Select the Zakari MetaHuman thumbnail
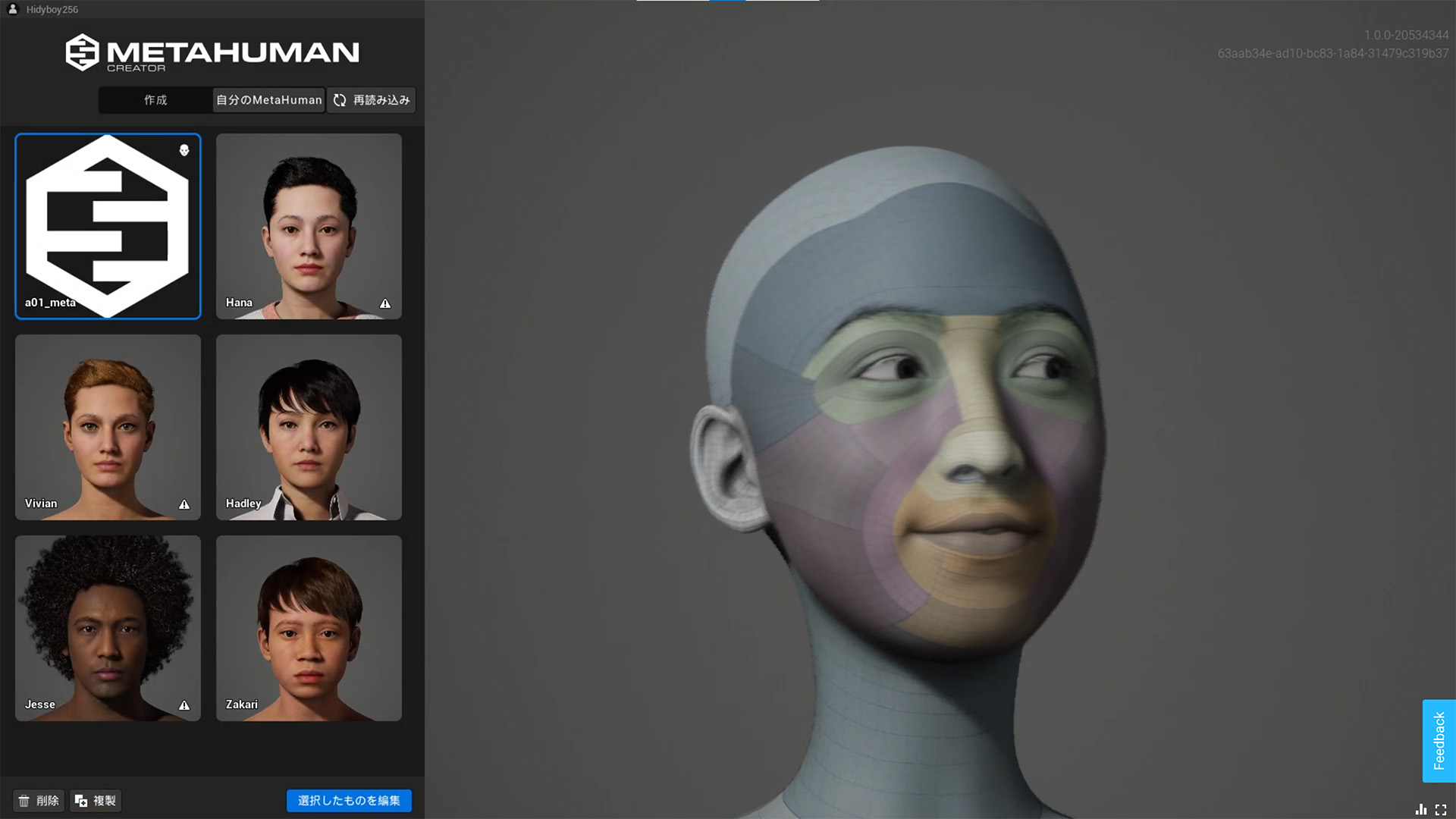 coord(309,628)
